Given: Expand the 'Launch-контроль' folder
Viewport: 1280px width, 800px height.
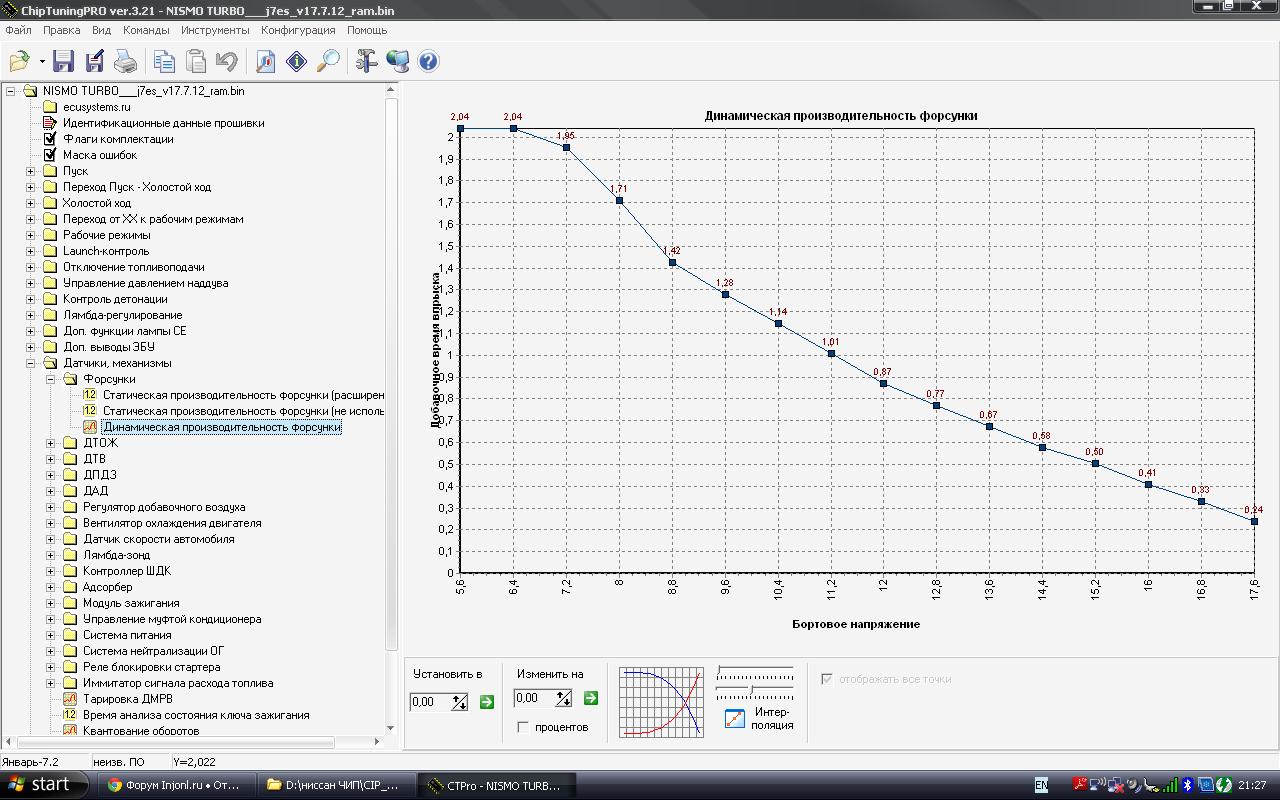Looking at the screenshot, I should [x=30, y=251].
